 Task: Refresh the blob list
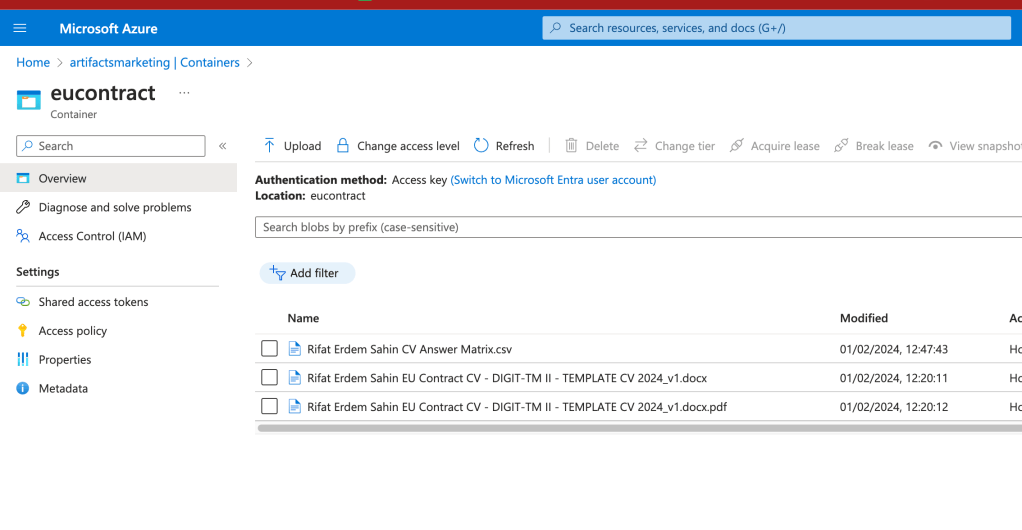(504, 146)
